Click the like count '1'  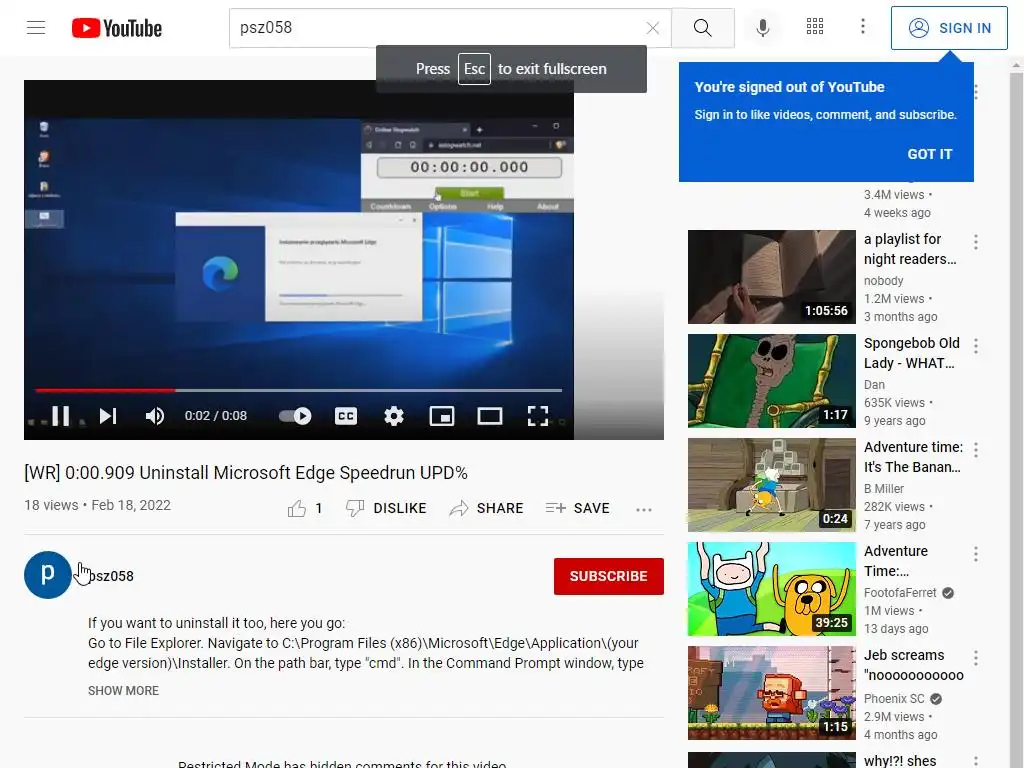tap(319, 508)
